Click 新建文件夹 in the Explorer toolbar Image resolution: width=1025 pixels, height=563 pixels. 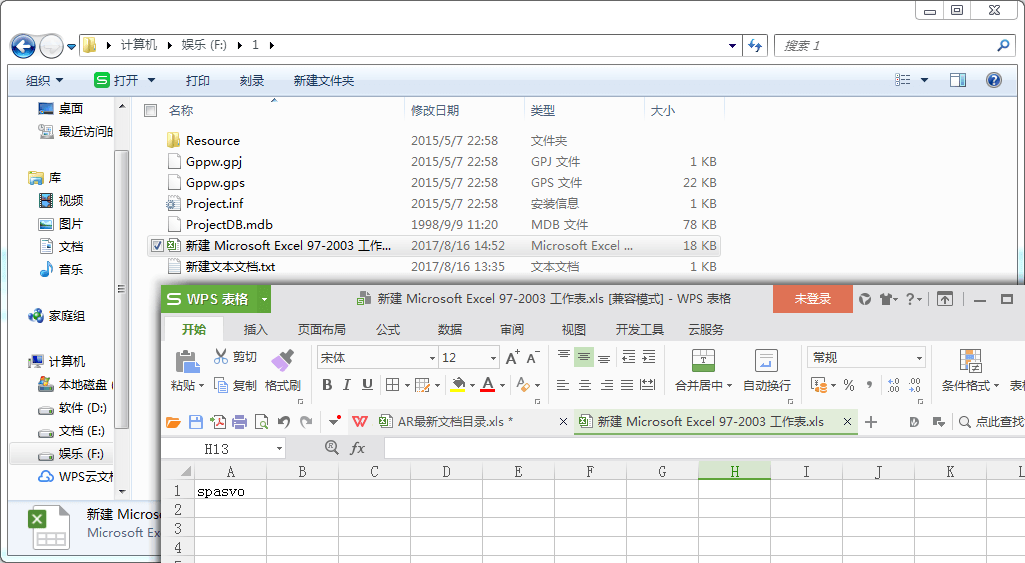point(323,80)
